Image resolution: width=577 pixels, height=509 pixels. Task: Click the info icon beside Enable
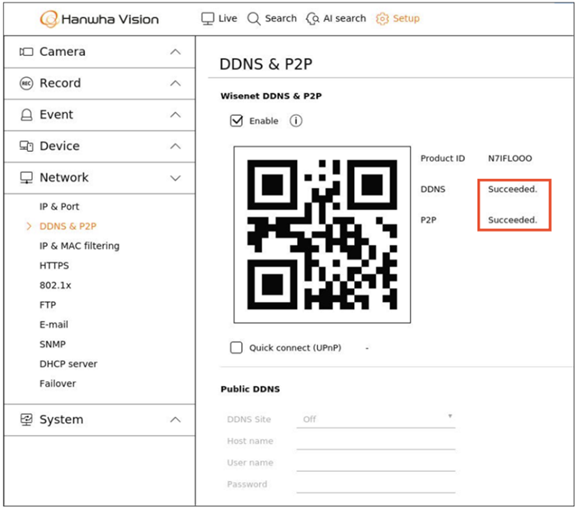tap(296, 121)
